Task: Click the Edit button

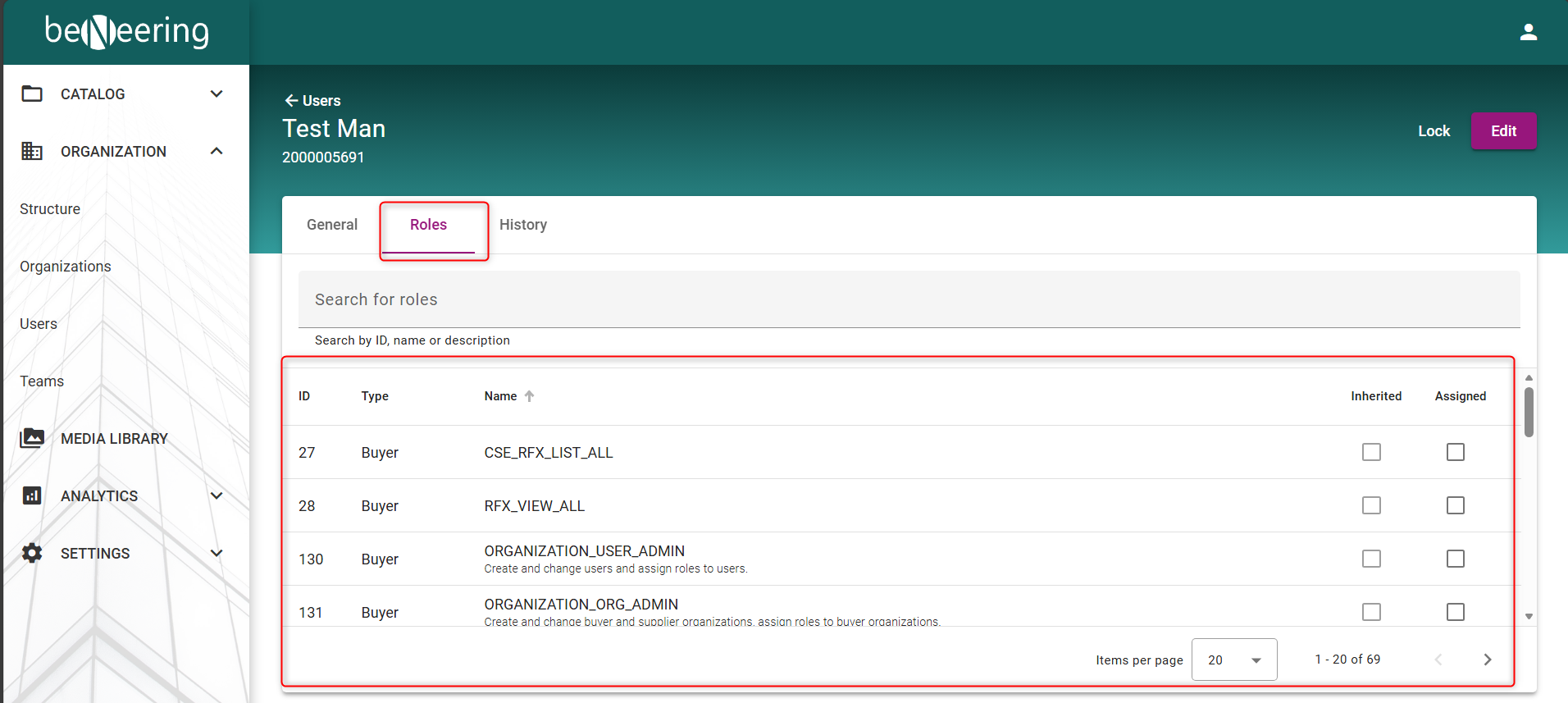Action: tap(1502, 131)
